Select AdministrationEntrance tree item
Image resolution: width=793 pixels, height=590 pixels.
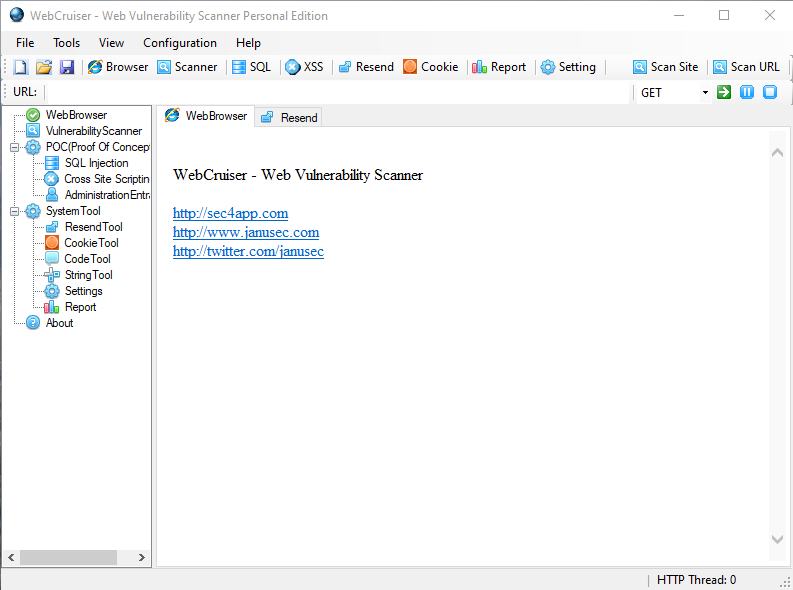[x=107, y=195]
